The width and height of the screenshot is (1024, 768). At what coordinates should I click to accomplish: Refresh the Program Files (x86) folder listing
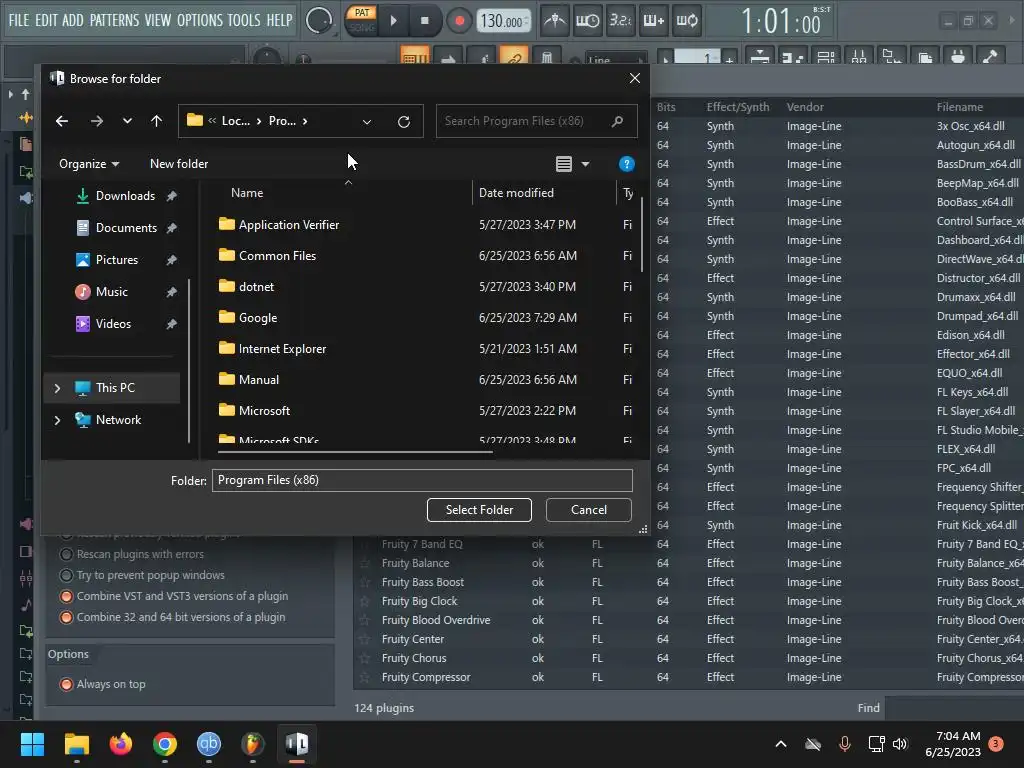click(404, 121)
